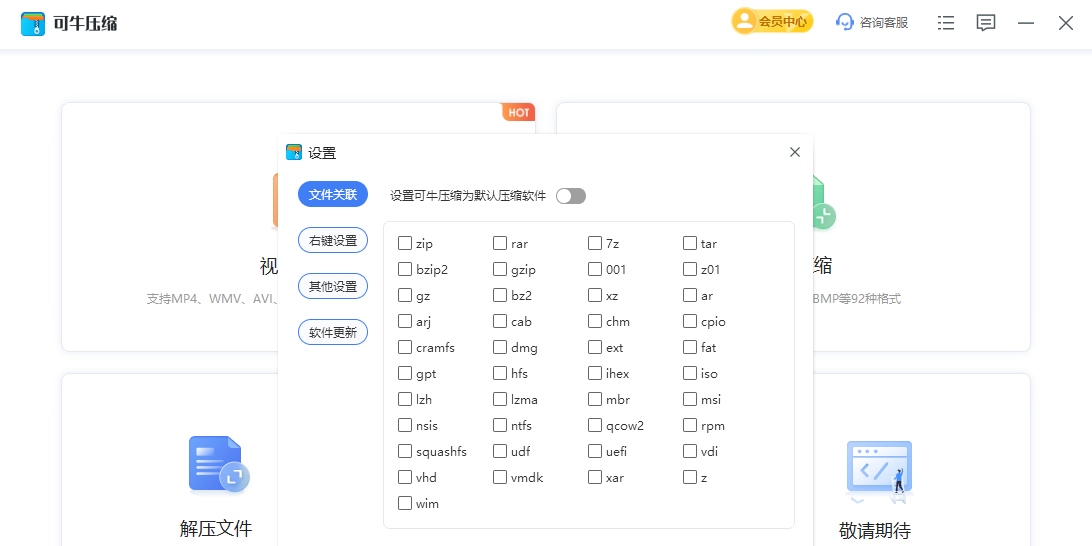This screenshot has height=546, width=1092.
Task: Select the mbr association checkbox
Action: point(594,399)
